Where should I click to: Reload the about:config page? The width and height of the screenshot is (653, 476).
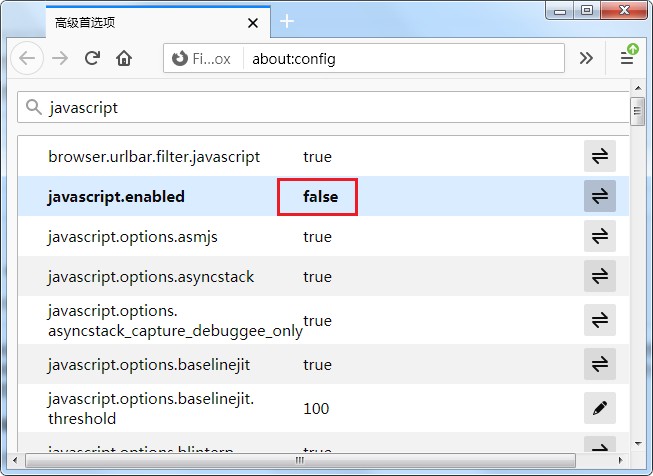92,58
